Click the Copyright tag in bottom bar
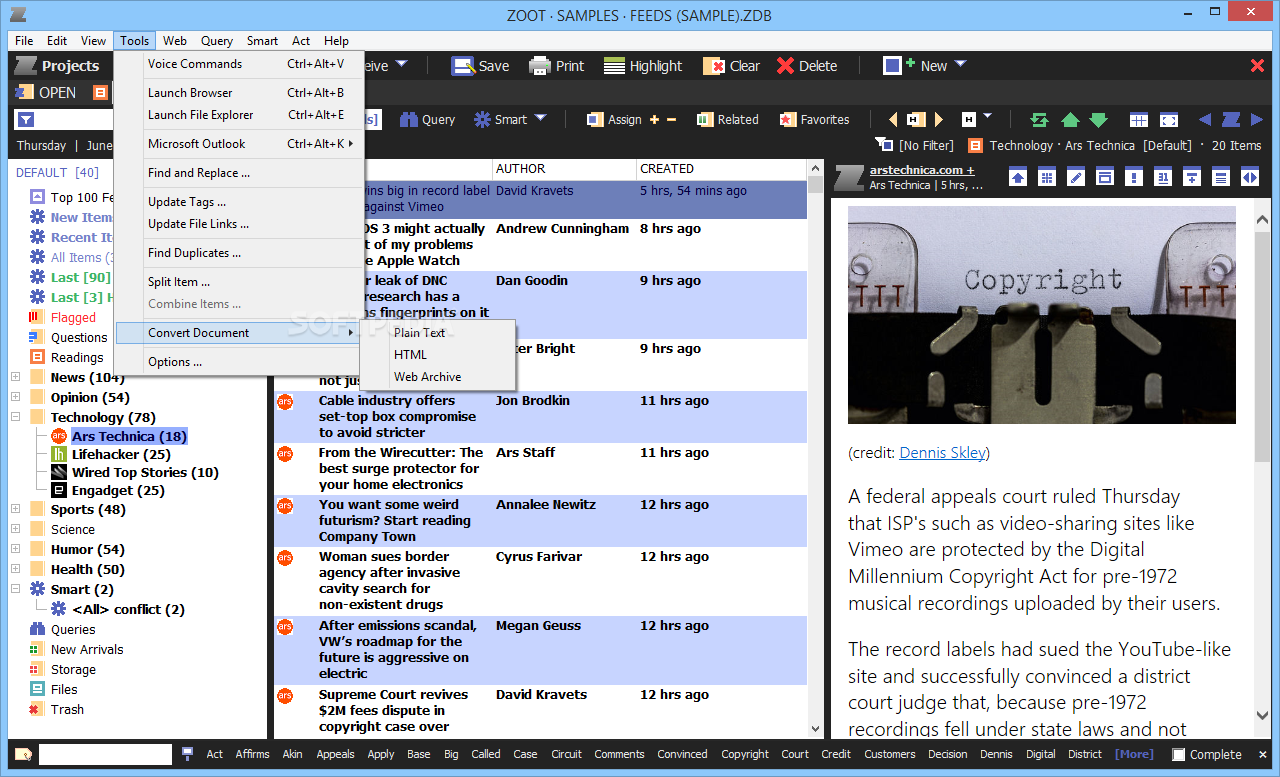The width and height of the screenshot is (1280, 777). [745, 754]
